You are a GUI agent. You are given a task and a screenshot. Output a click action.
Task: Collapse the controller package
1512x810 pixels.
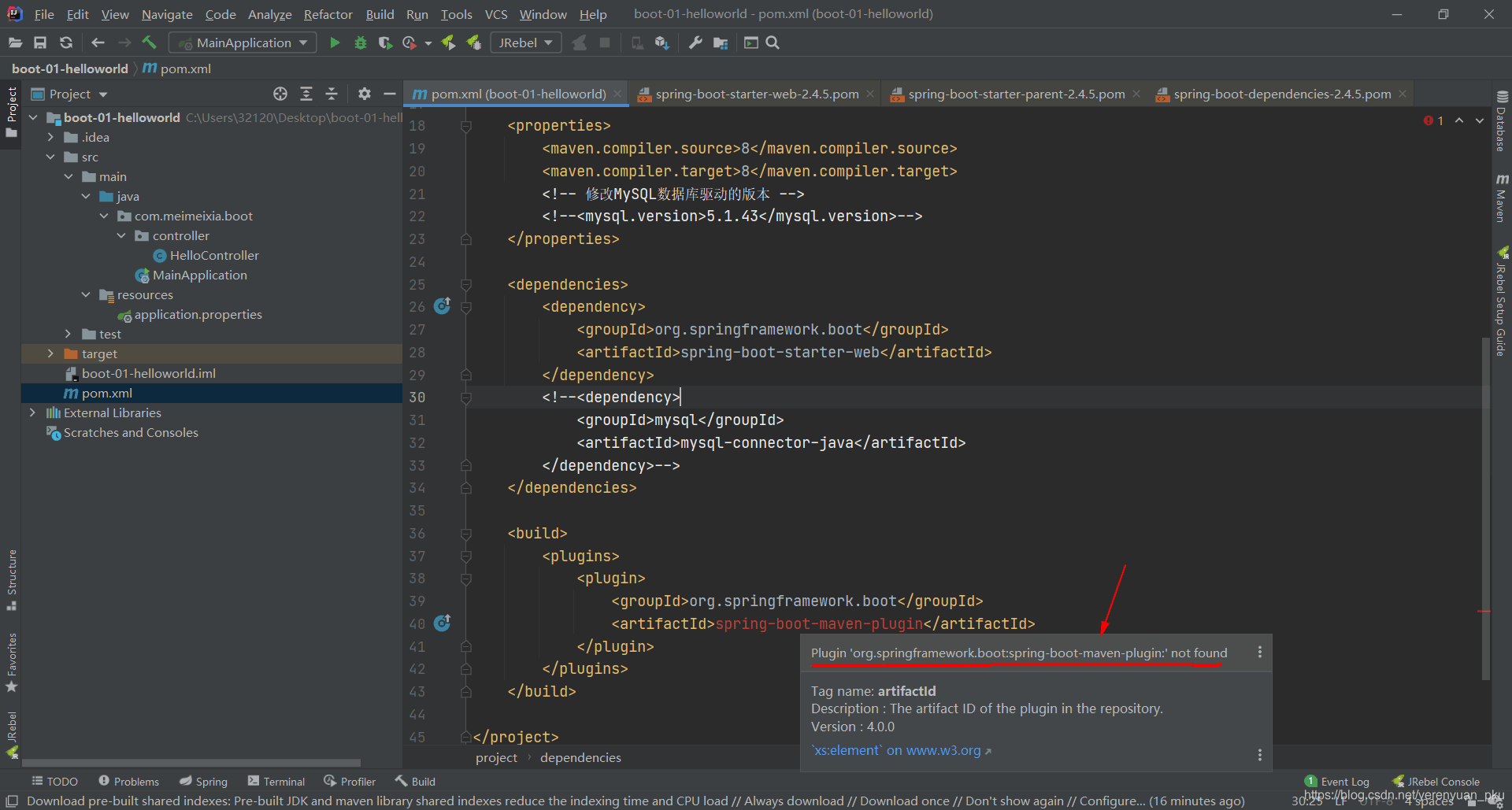pyautogui.click(x=121, y=235)
